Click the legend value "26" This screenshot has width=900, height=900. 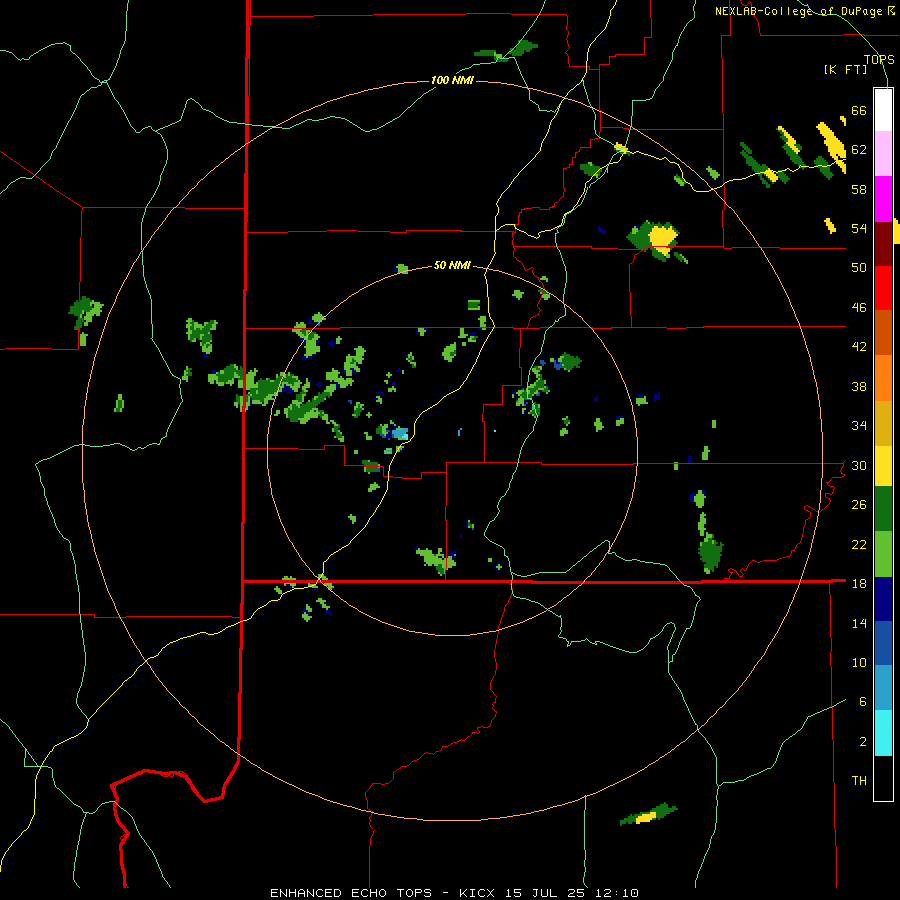859,505
